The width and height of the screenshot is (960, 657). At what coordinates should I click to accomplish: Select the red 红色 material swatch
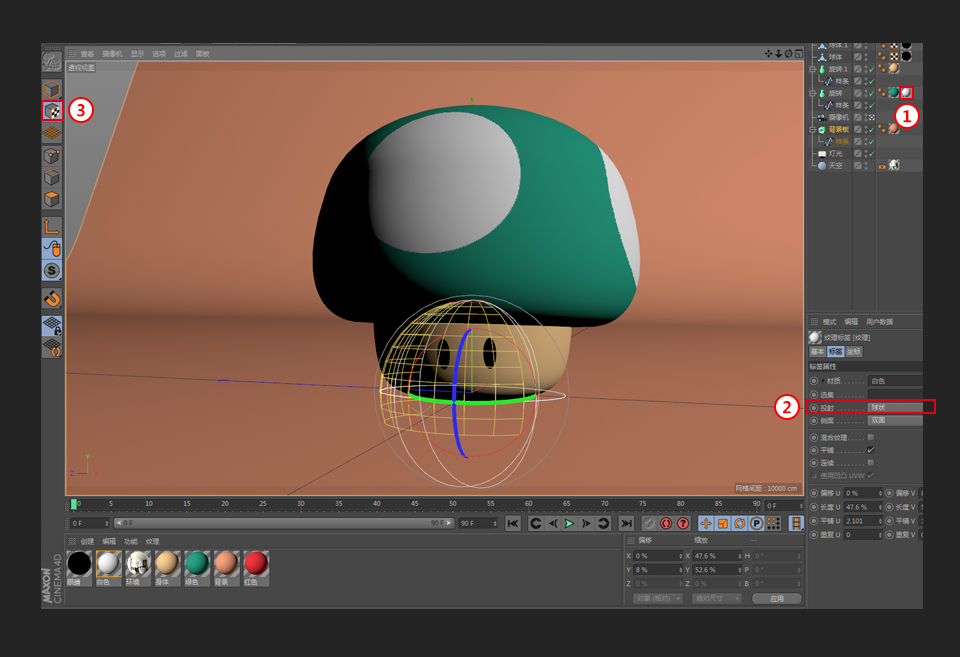coord(257,564)
